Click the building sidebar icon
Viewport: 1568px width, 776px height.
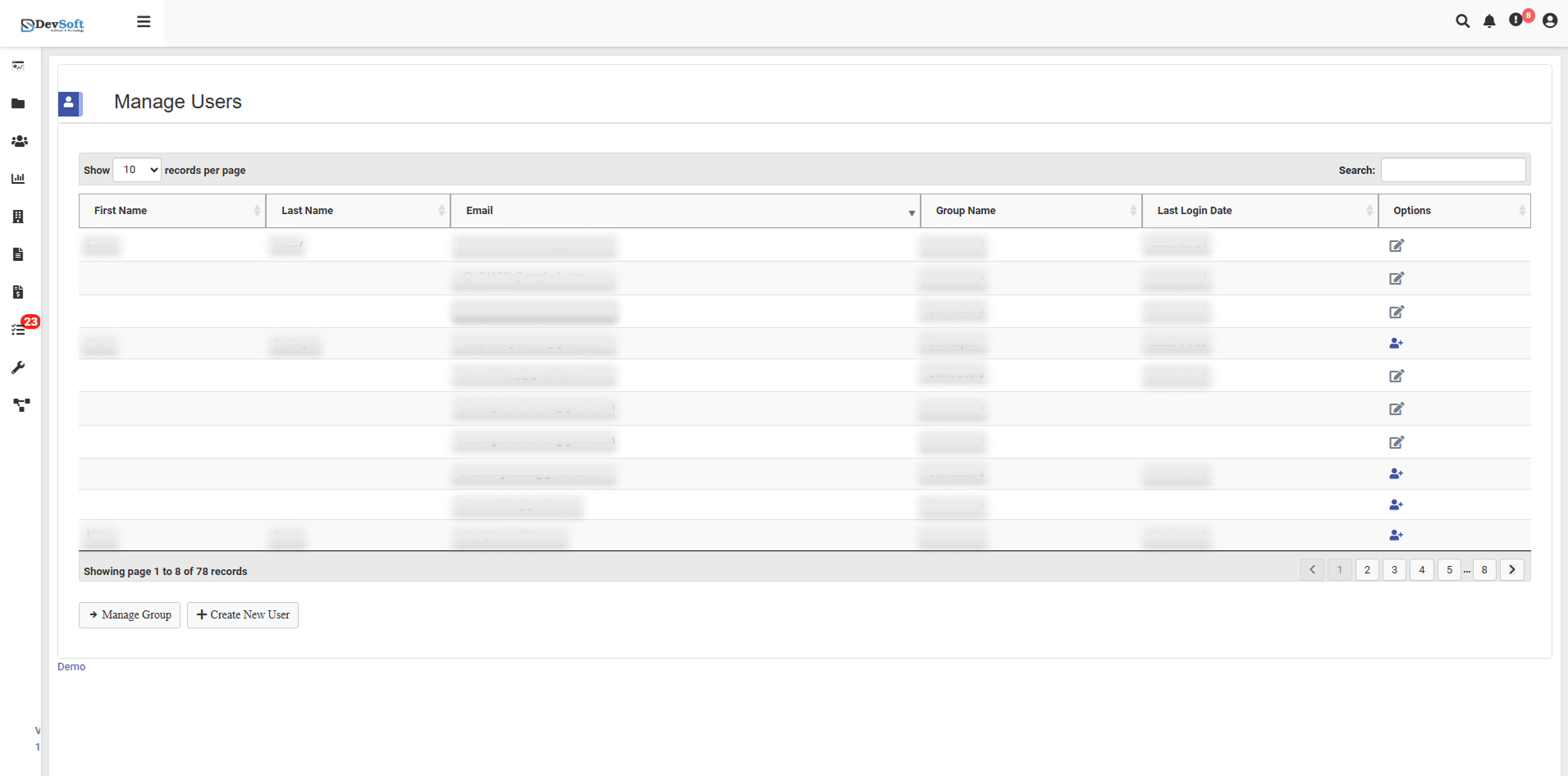pyautogui.click(x=18, y=217)
